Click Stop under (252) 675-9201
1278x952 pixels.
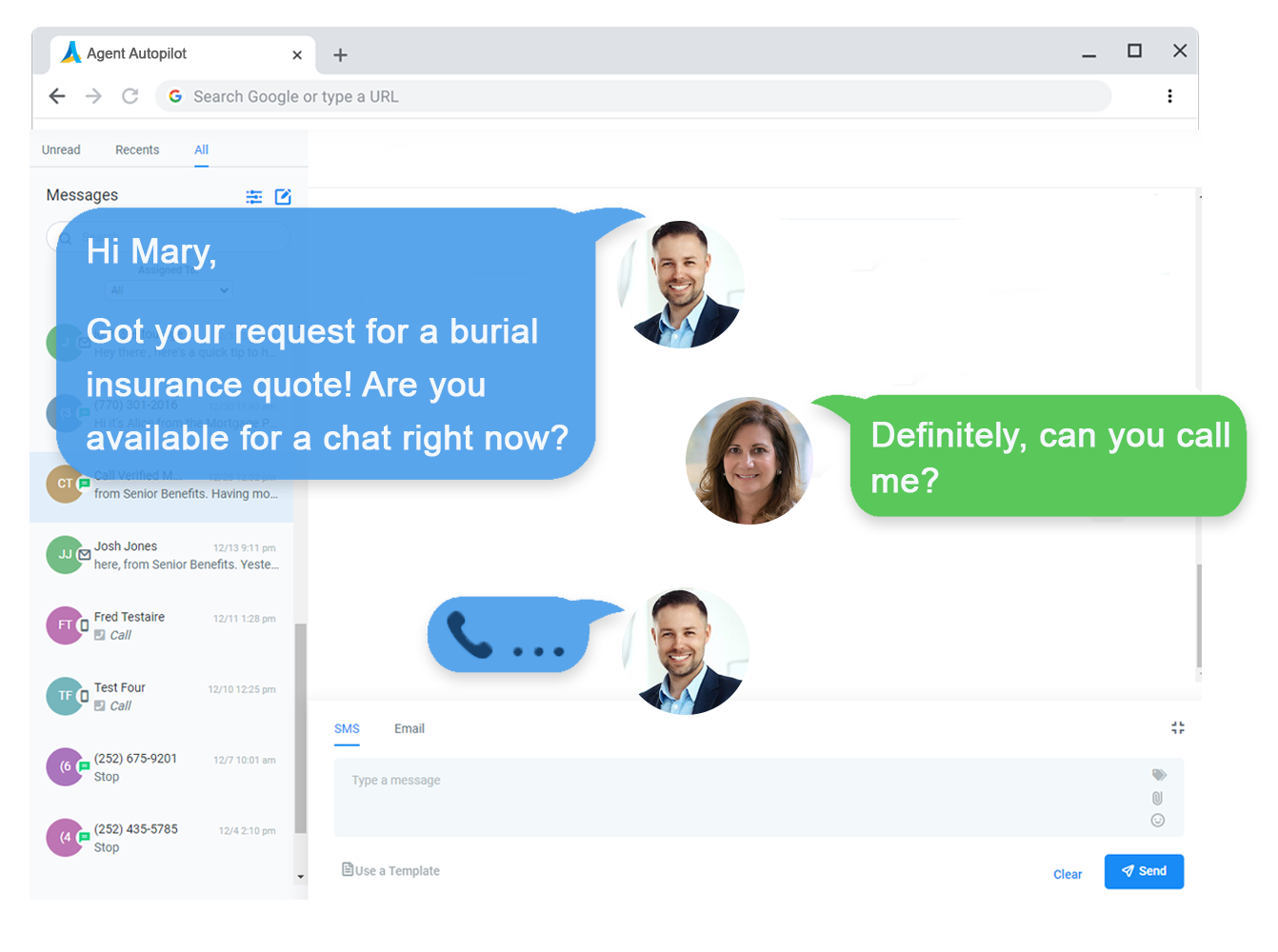(x=107, y=777)
